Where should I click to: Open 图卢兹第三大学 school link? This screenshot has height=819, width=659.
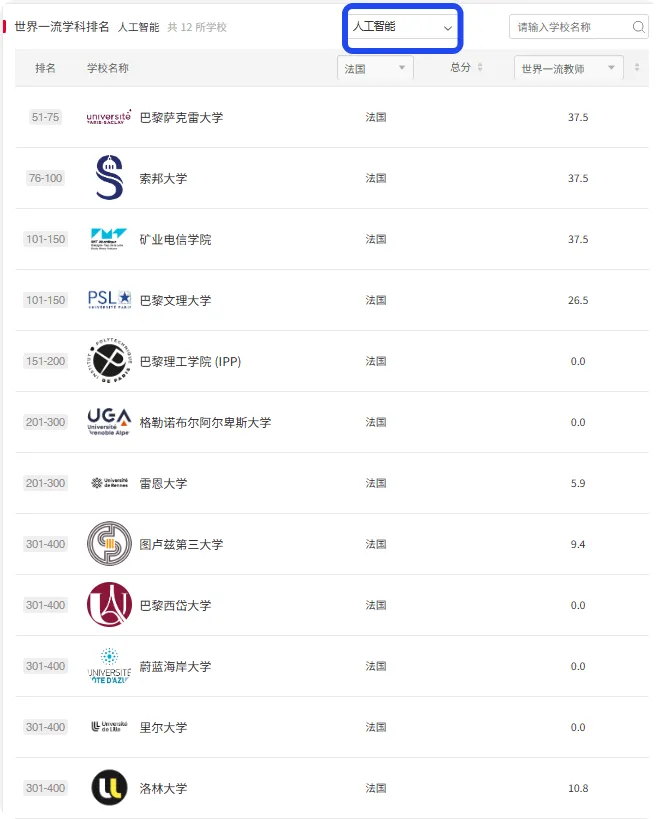[x=181, y=545]
